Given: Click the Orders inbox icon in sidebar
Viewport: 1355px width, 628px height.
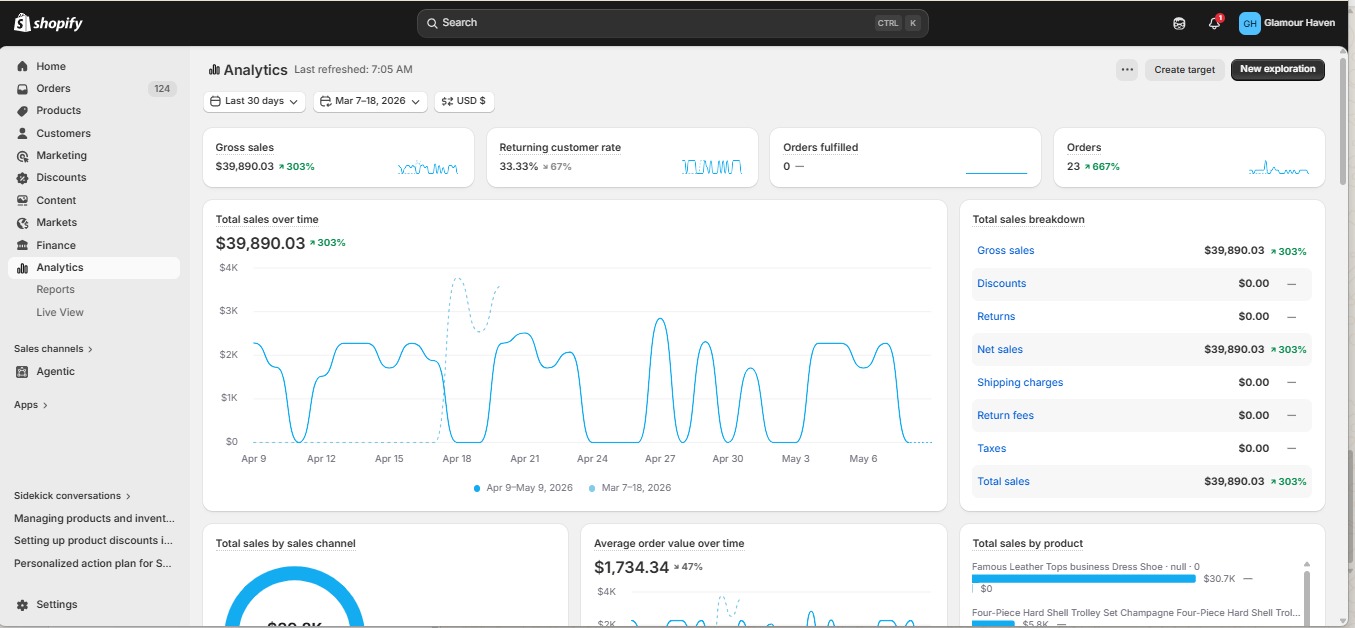Looking at the screenshot, I should click(22, 89).
